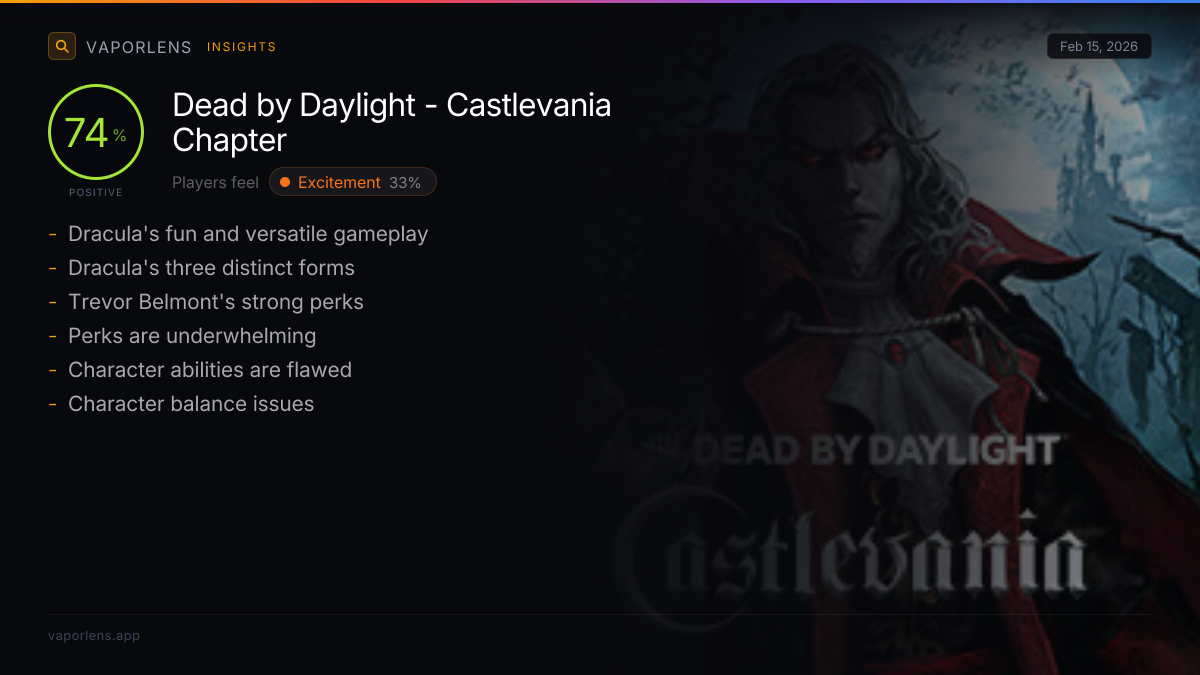The height and width of the screenshot is (675, 1200).
Task: Click the "Players feel" label
Action: 215,182
